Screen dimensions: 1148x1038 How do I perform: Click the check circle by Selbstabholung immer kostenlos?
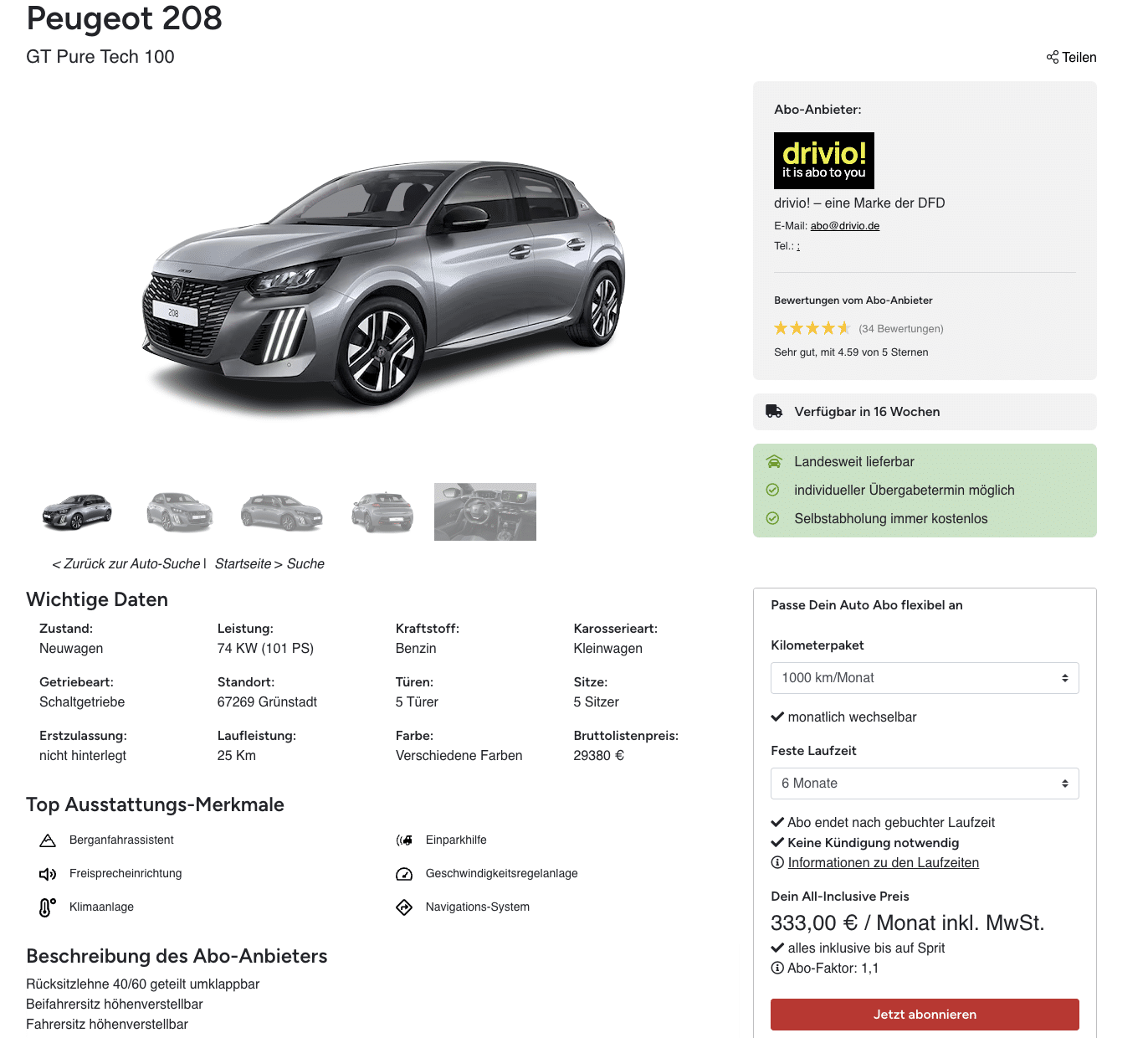(x=773, y=518)
